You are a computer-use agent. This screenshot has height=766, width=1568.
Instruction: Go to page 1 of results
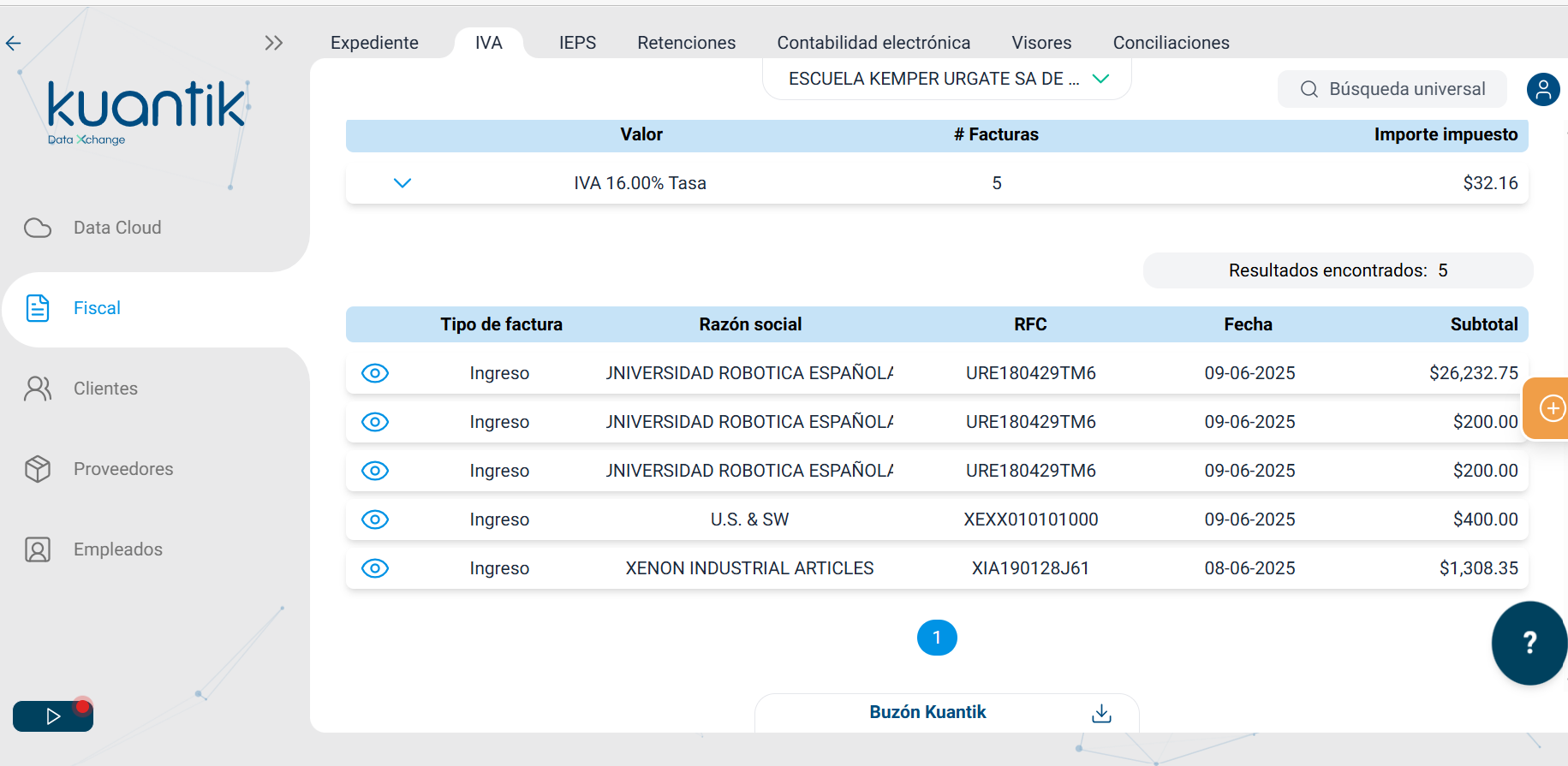(937, 638)
